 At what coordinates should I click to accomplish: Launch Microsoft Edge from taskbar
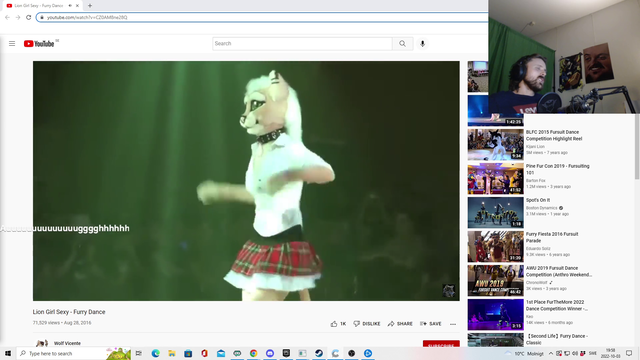coord(156,353)
